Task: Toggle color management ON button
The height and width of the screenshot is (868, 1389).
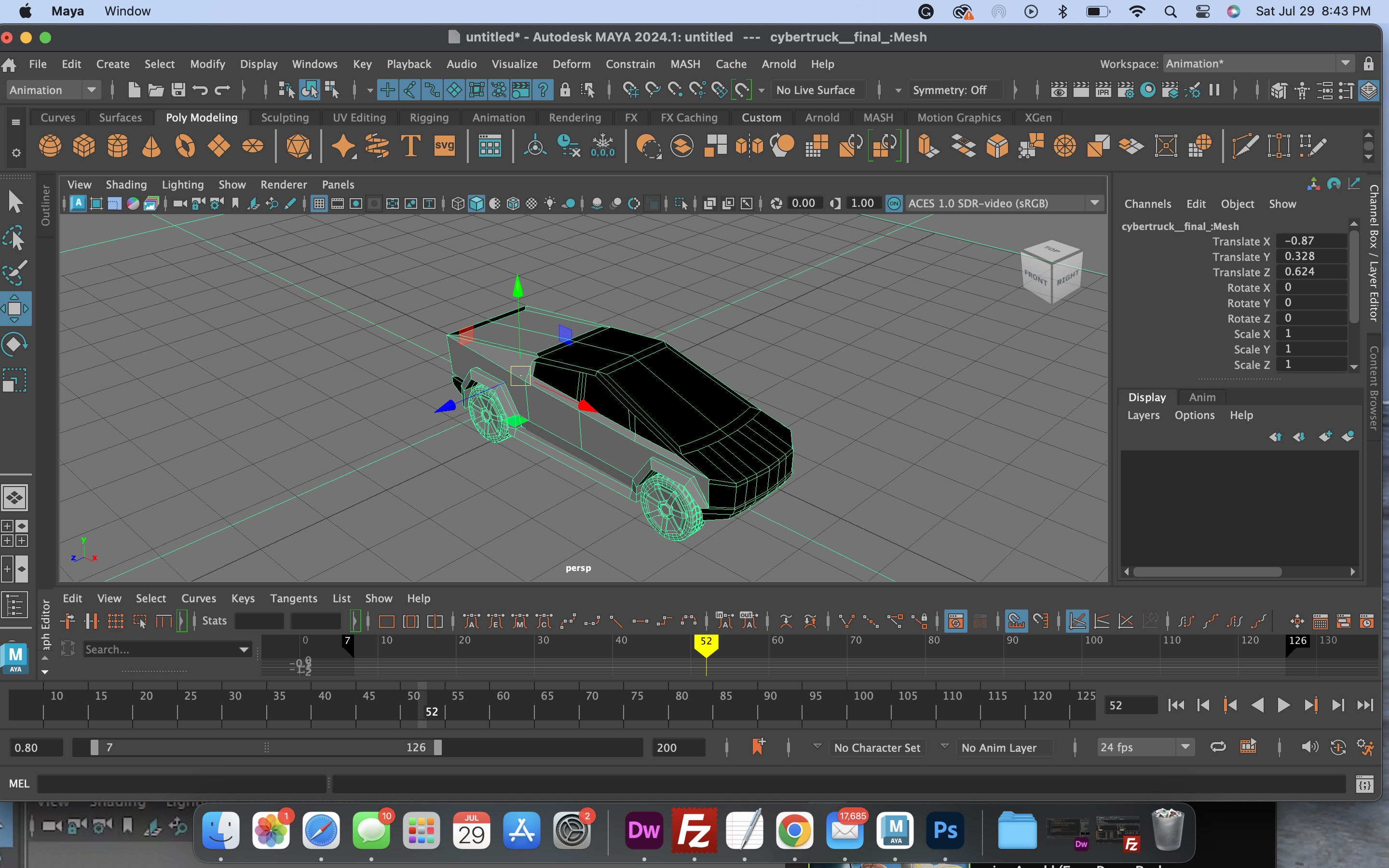Action: pos(894,203)
